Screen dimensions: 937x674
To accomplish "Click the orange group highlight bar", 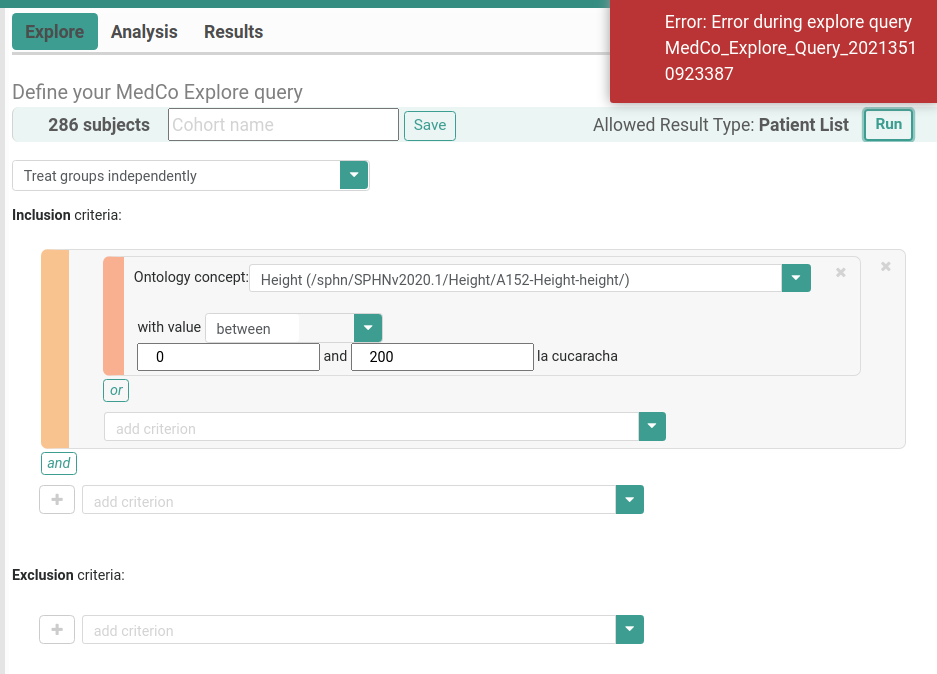I will 52,348.
